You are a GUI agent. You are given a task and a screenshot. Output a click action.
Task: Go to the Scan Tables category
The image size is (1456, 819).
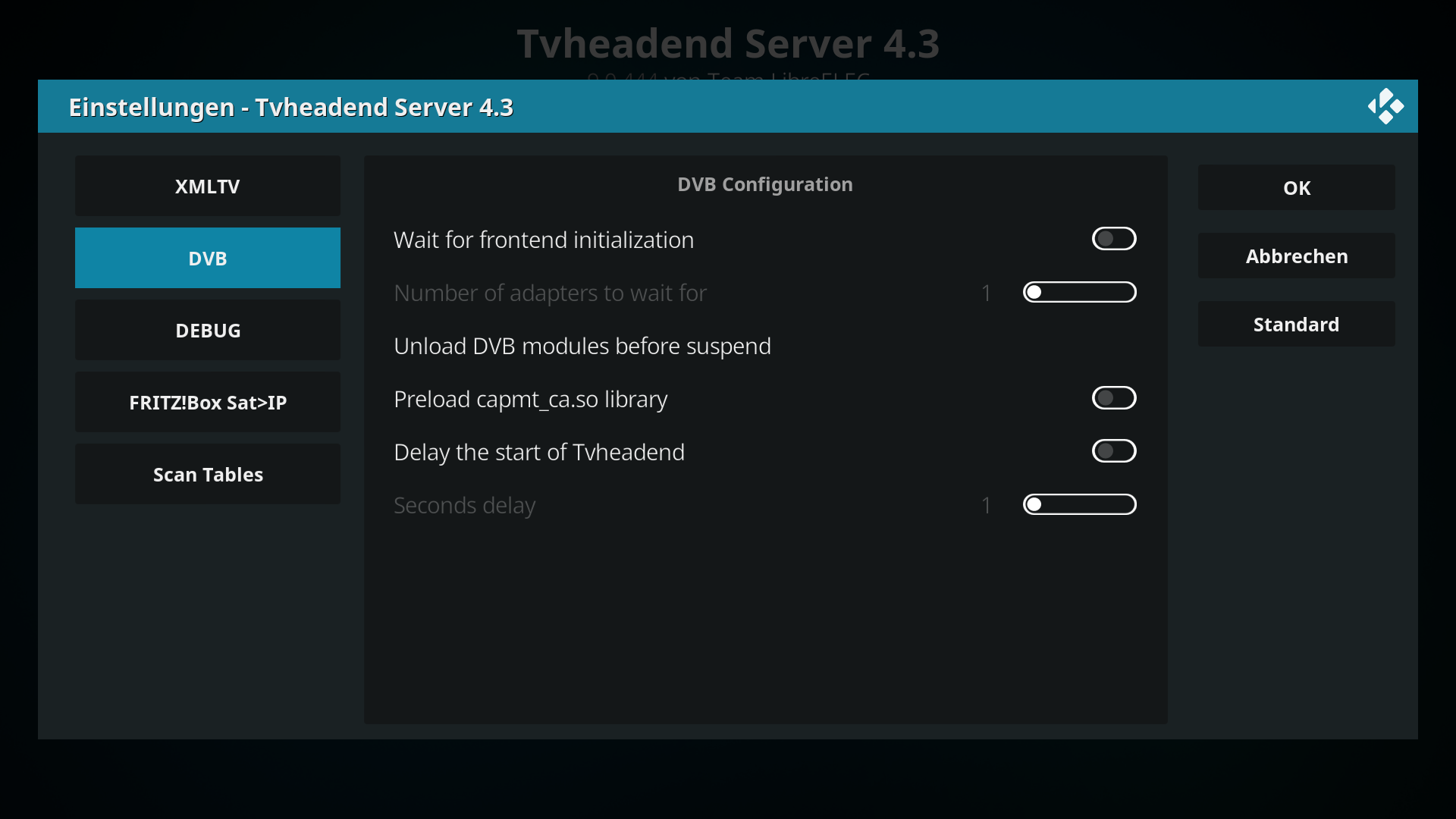click(x=208, y=474)
